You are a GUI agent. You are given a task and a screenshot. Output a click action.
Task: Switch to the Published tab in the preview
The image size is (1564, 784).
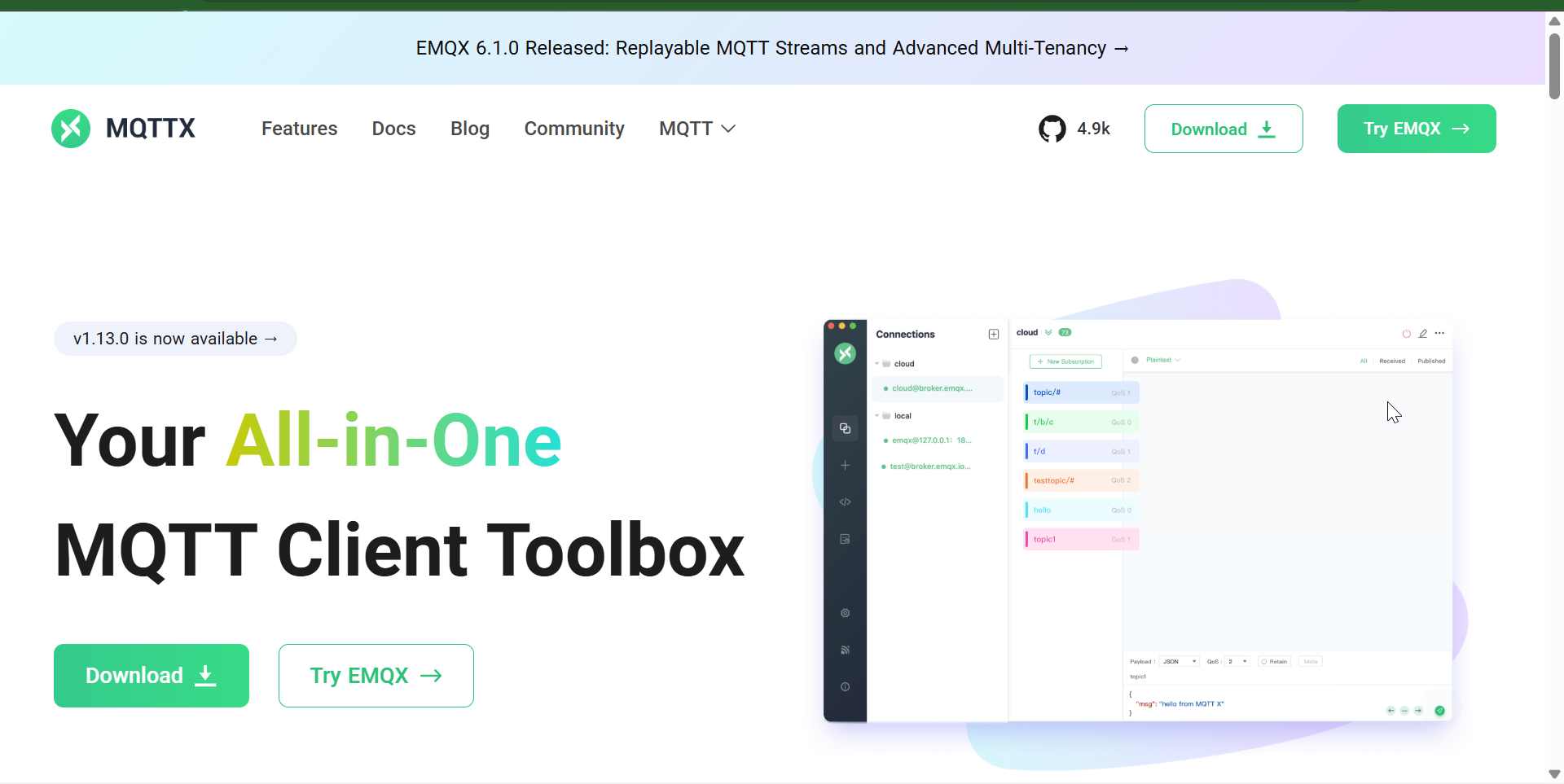(x=1431, y=361)
